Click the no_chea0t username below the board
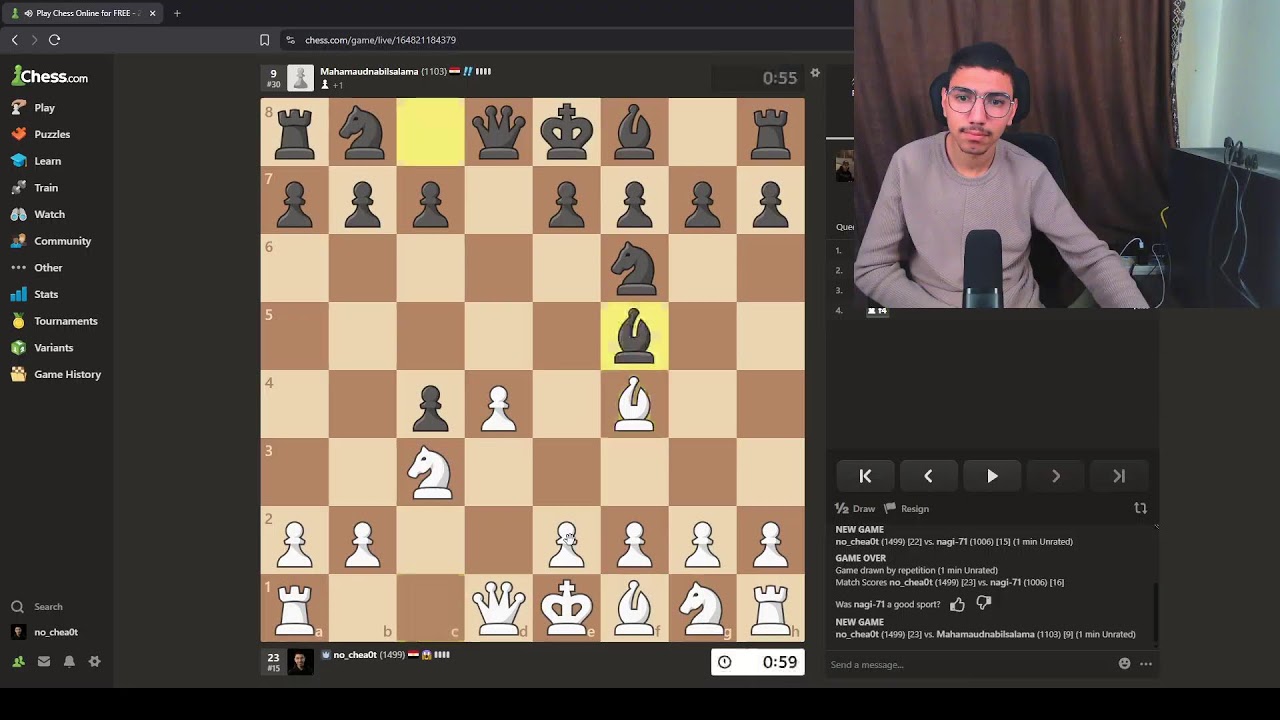This screenshot has height=720, width=1280. tap(355, 655)
